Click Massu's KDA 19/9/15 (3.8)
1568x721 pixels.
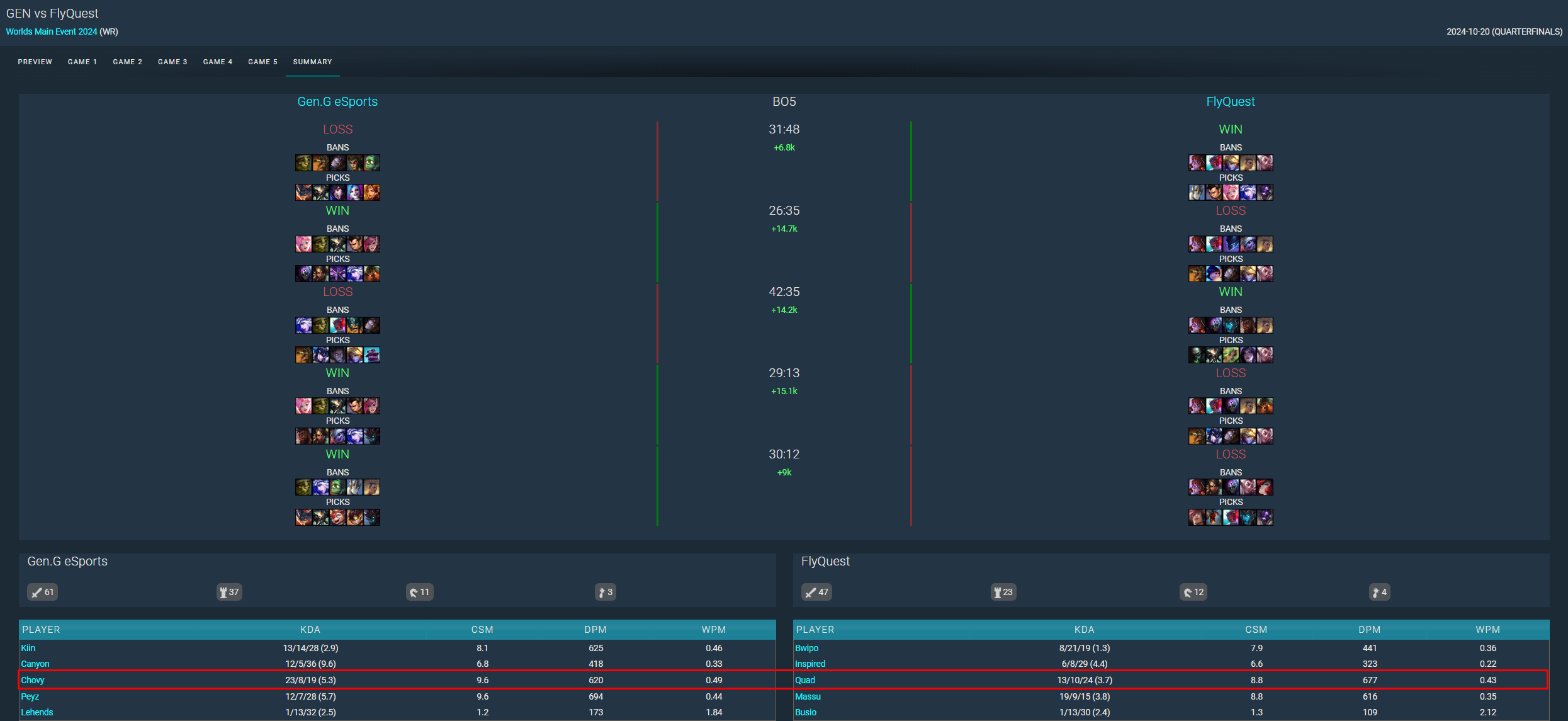click(x=1085, y=696)
